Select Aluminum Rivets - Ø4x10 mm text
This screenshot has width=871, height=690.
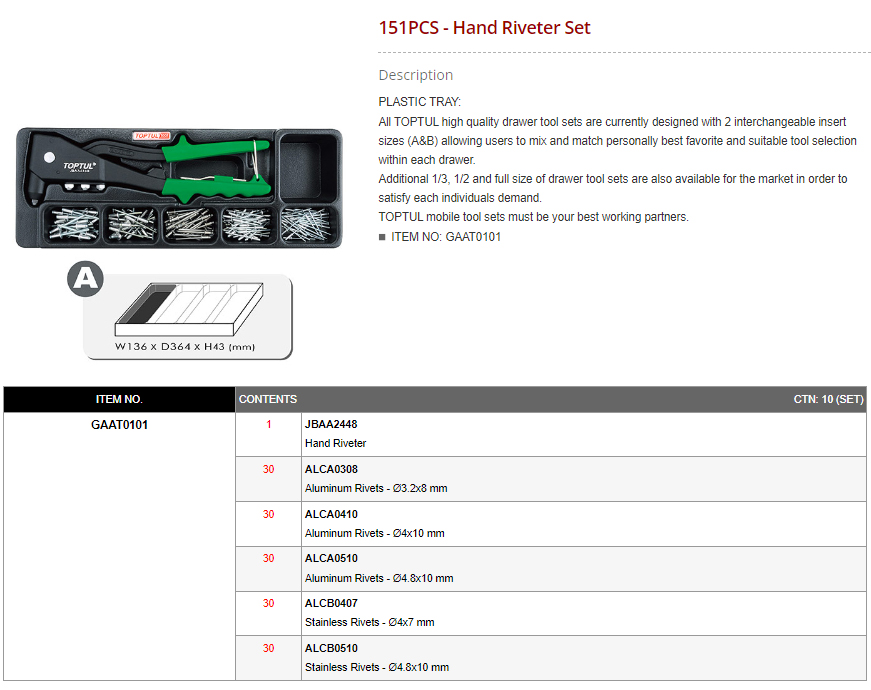374,533
